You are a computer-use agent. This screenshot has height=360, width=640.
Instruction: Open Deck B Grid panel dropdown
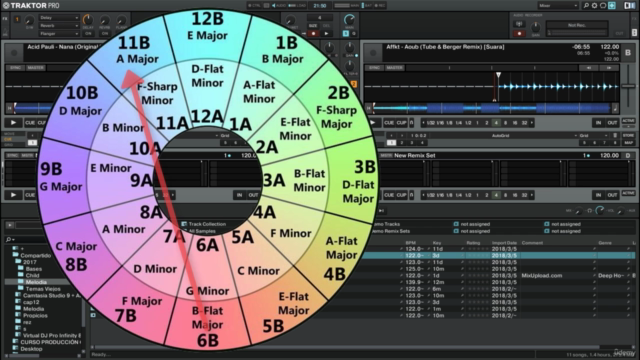click(595, 136)
